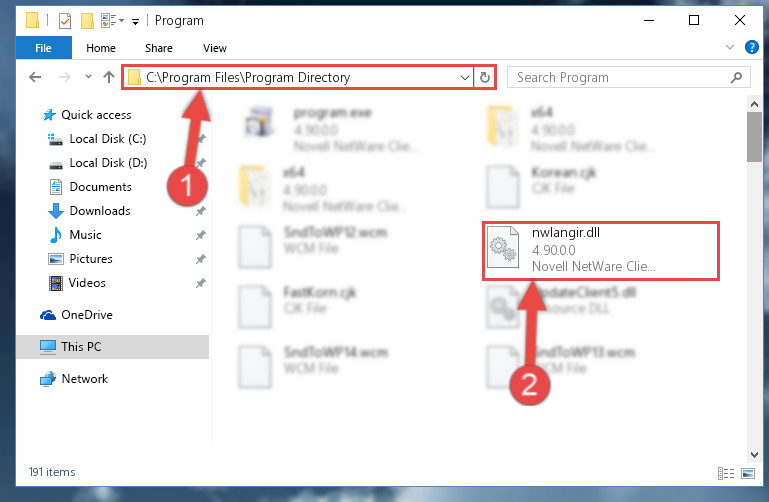The width and height of the screenshot is (769, 502).
Task: Click new folder icon in quick access toolbar
Action: point(87,21)
